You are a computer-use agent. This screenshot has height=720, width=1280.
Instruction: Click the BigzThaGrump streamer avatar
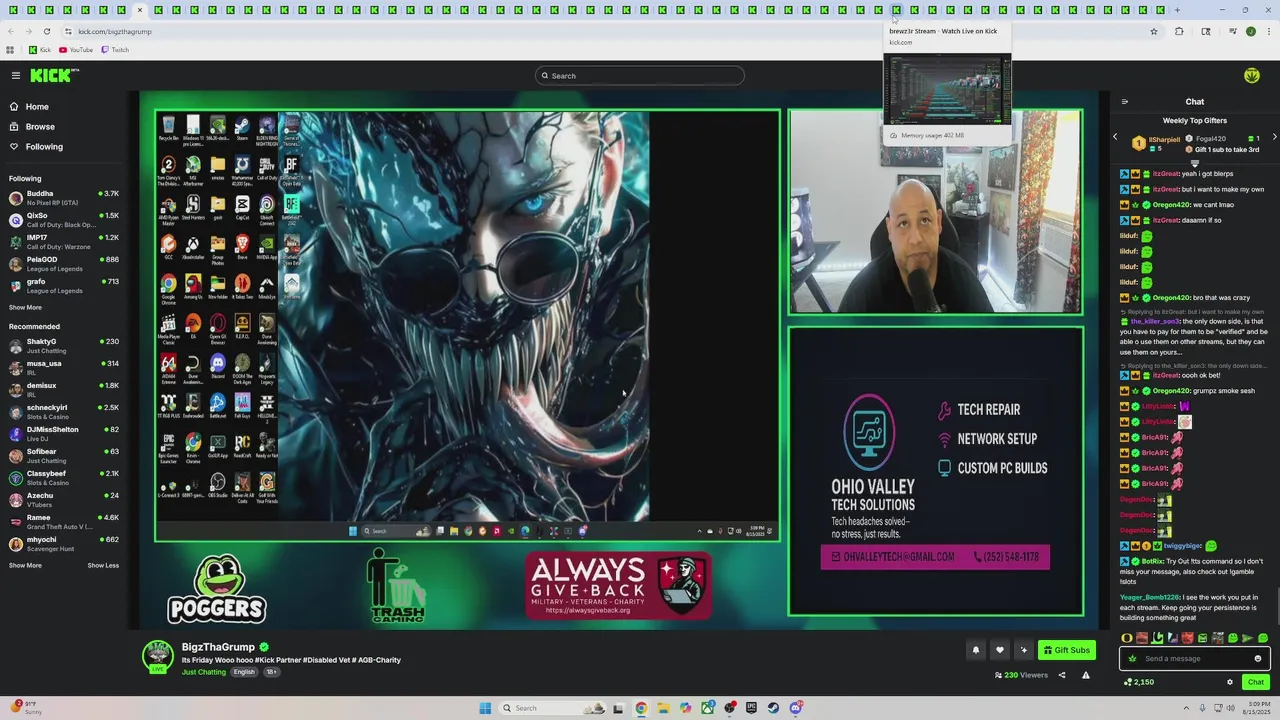point(157,656)
